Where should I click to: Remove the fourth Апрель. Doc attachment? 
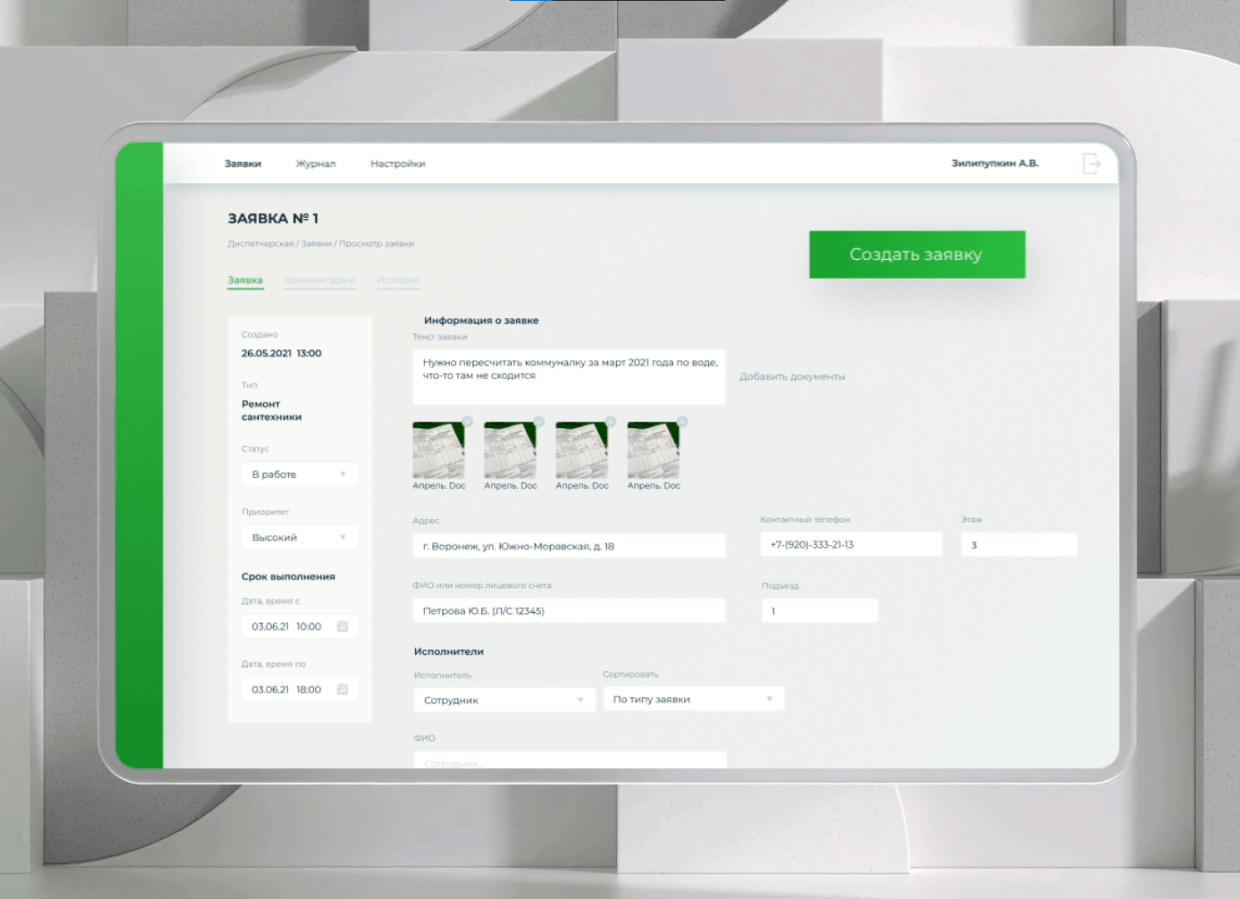[x=682, y=421]
